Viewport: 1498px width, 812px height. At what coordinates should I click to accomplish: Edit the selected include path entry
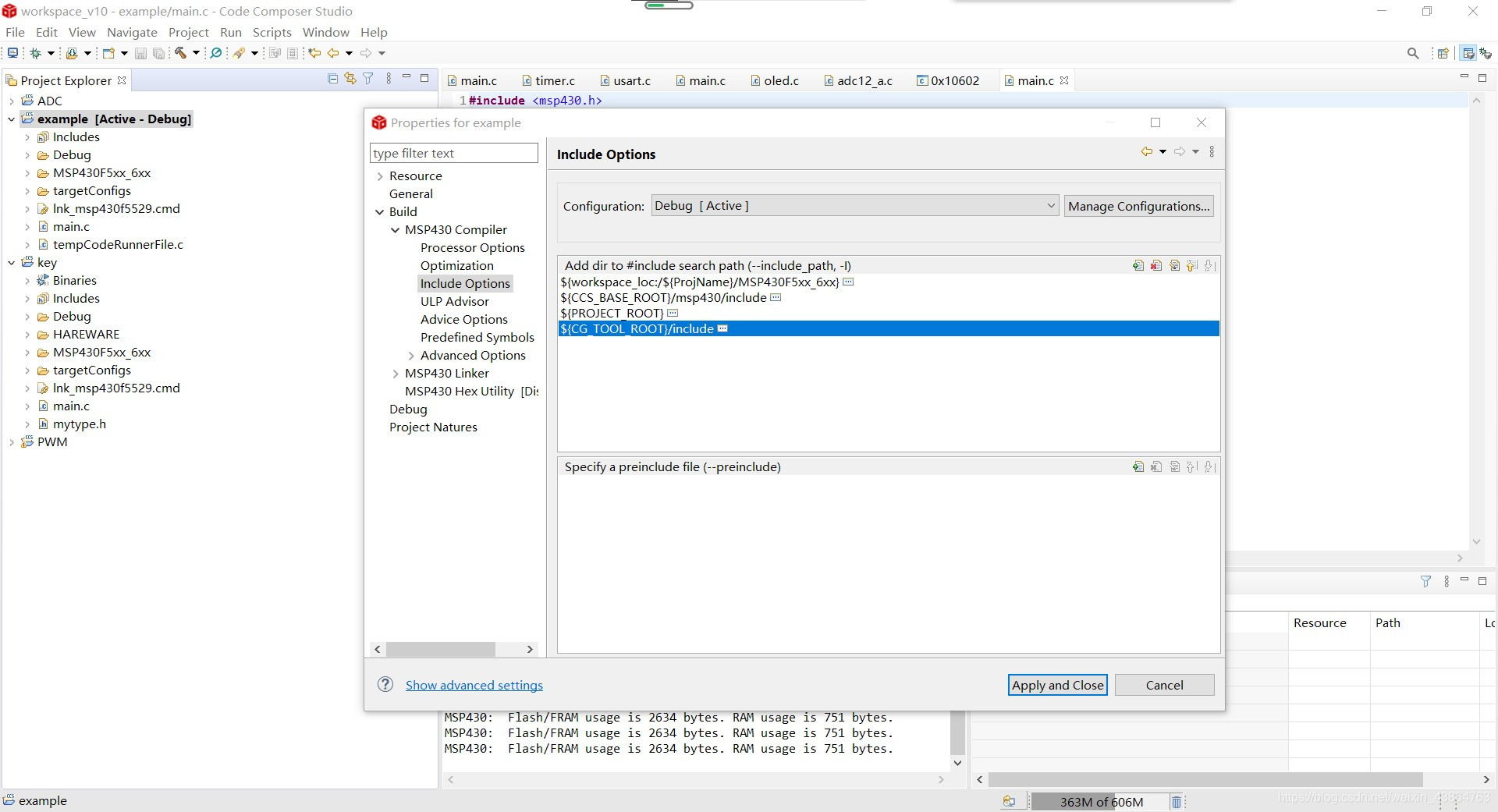(1174, 266)
